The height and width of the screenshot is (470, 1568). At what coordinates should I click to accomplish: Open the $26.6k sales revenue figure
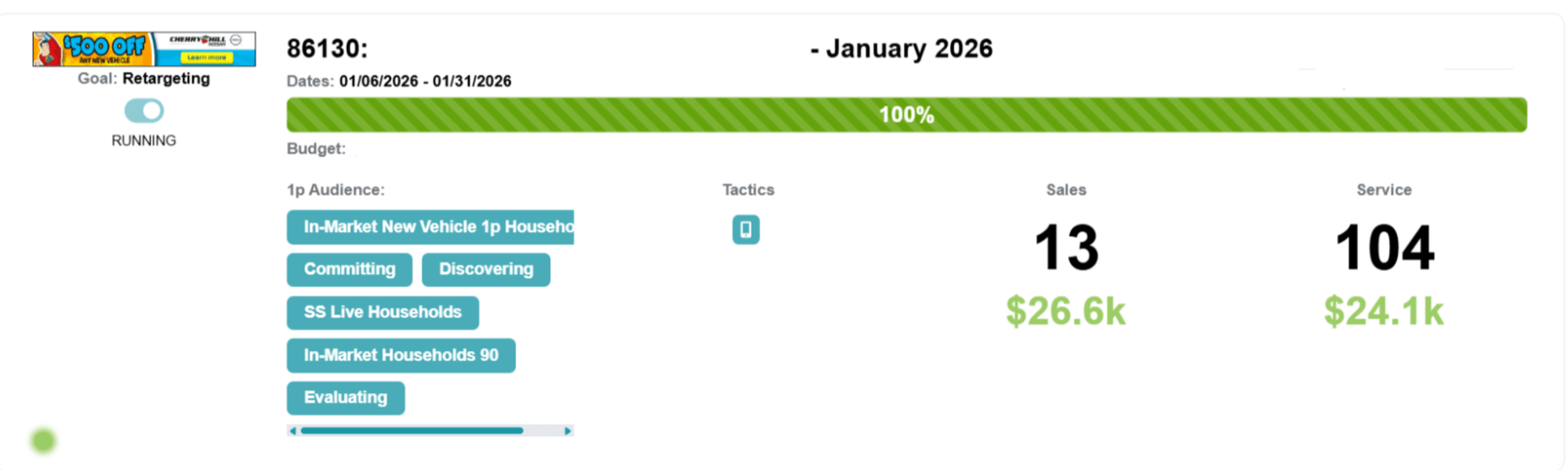[1066, 312]
